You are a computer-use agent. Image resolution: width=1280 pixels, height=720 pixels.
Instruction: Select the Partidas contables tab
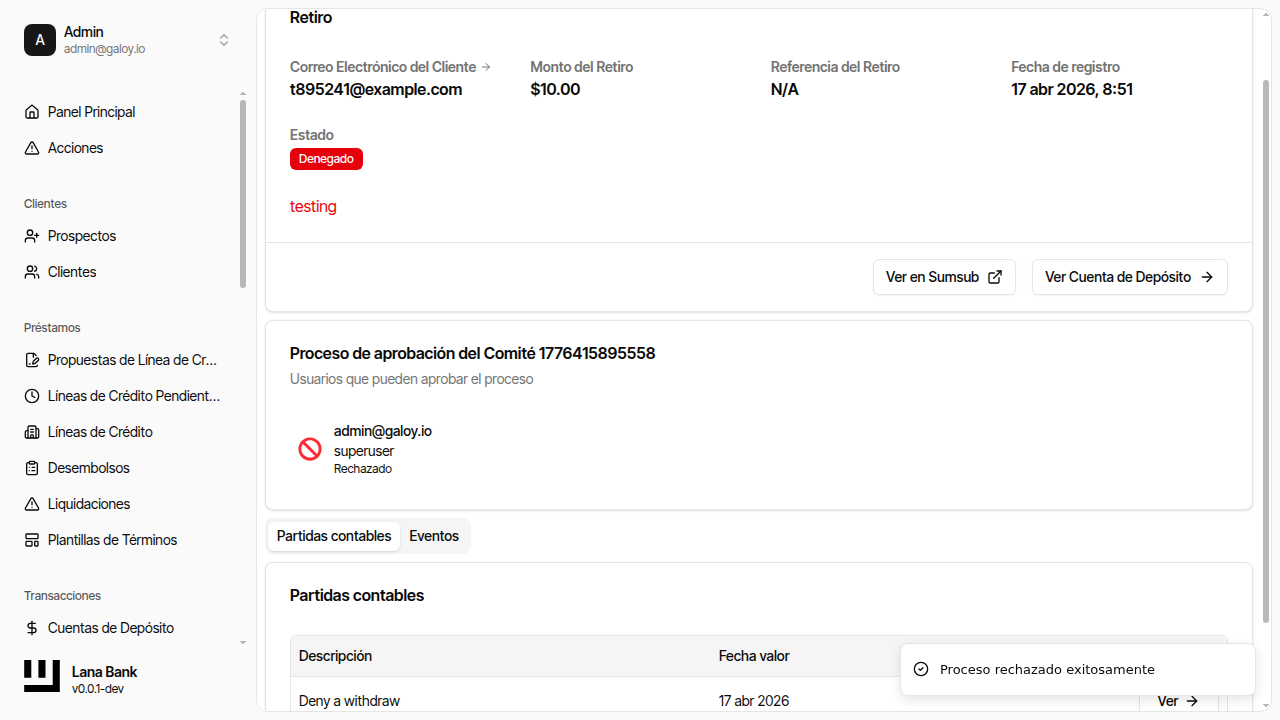pyautogui.click(x=334, y=536)
